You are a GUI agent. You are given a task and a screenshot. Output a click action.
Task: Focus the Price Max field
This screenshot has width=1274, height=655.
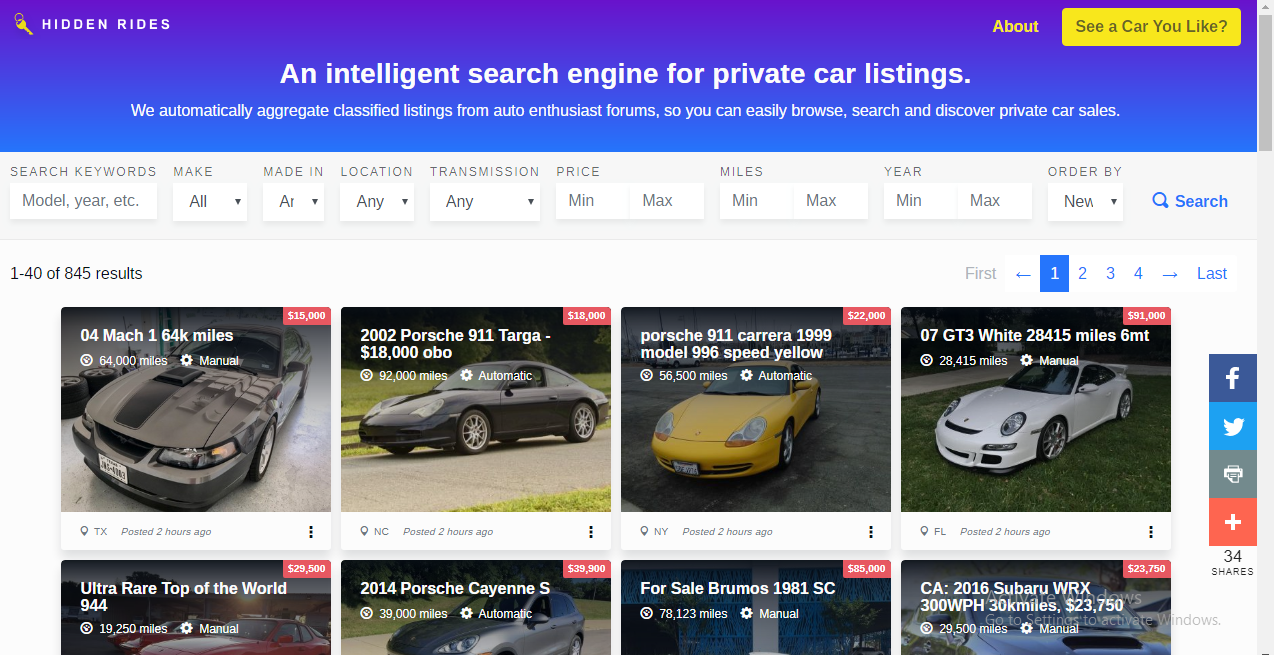[667, 201]
